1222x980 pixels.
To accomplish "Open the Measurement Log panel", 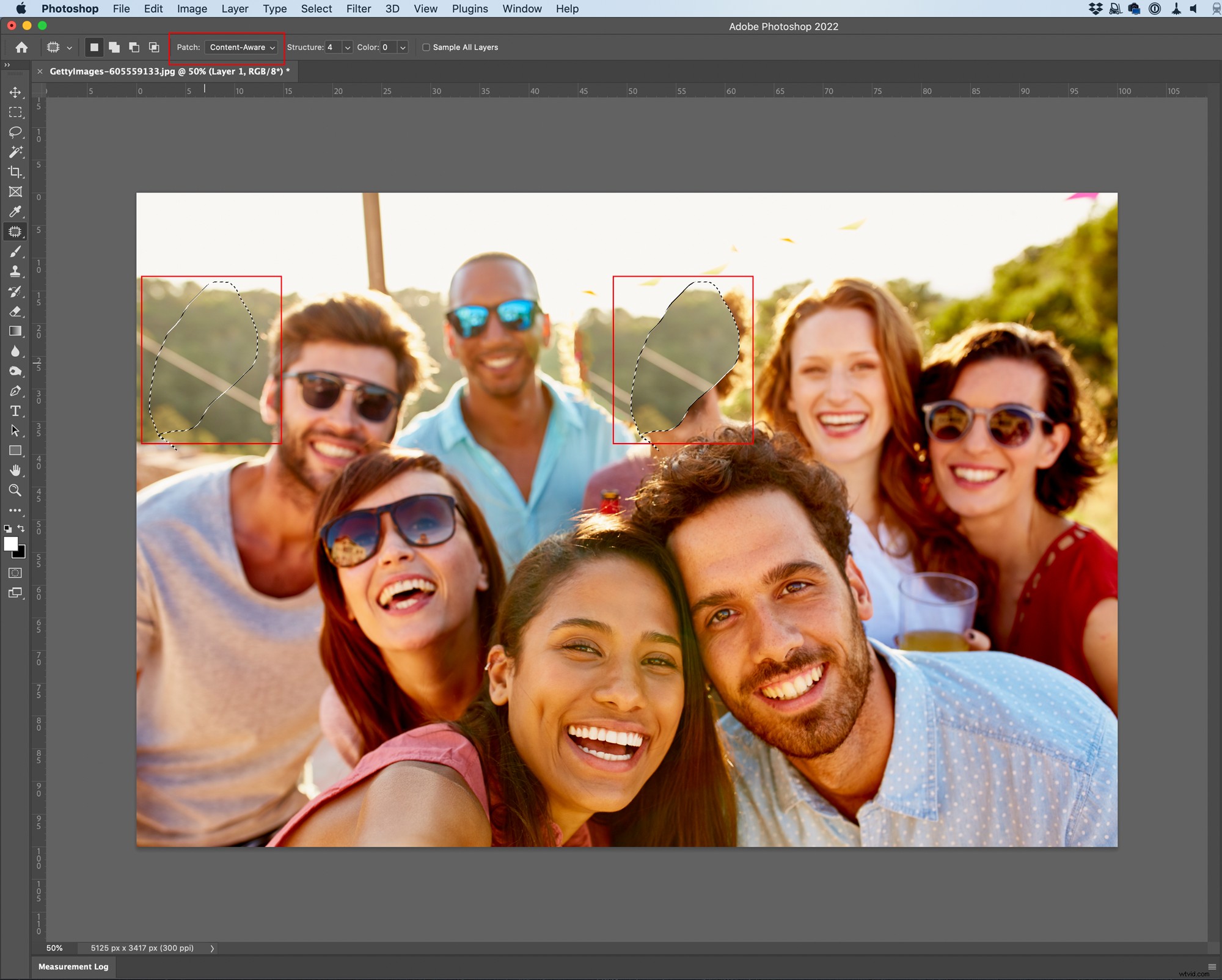I will [x=73, y=967].
